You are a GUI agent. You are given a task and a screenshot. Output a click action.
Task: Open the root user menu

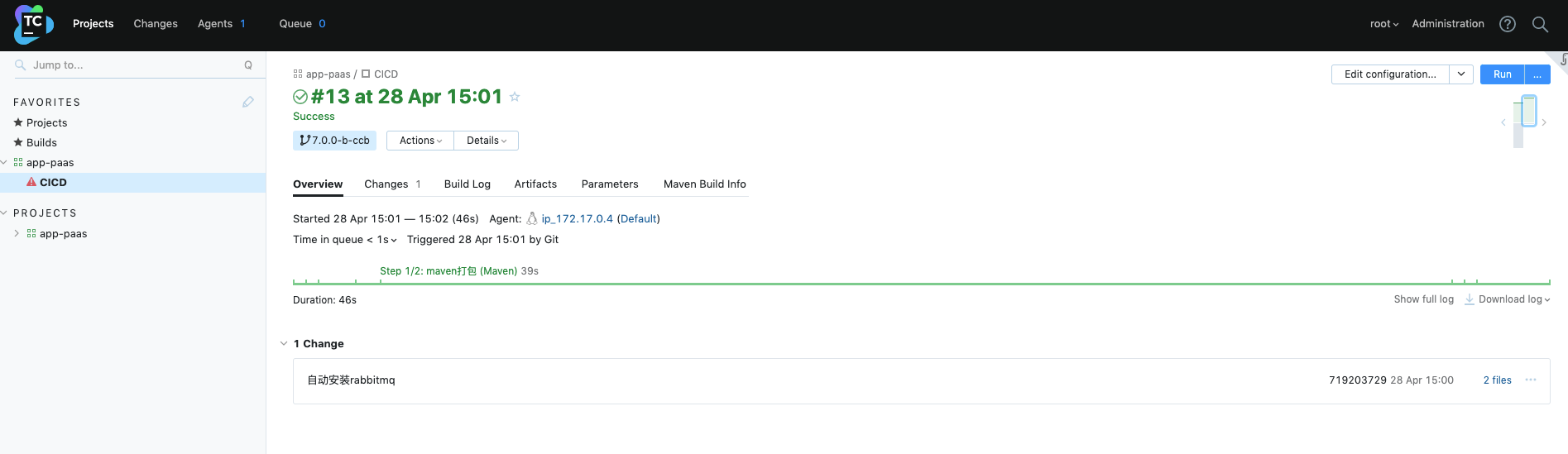[x=1384, y=24]
